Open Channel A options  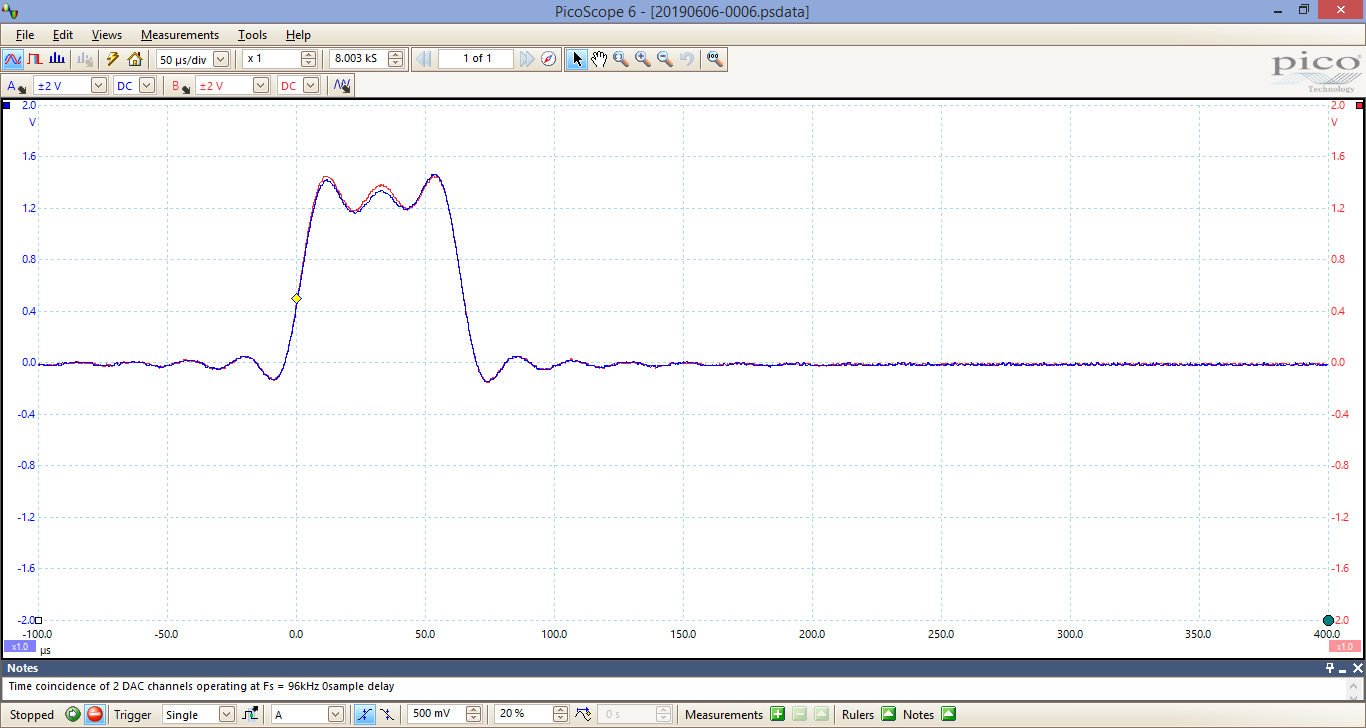click(x=16, y=86)
